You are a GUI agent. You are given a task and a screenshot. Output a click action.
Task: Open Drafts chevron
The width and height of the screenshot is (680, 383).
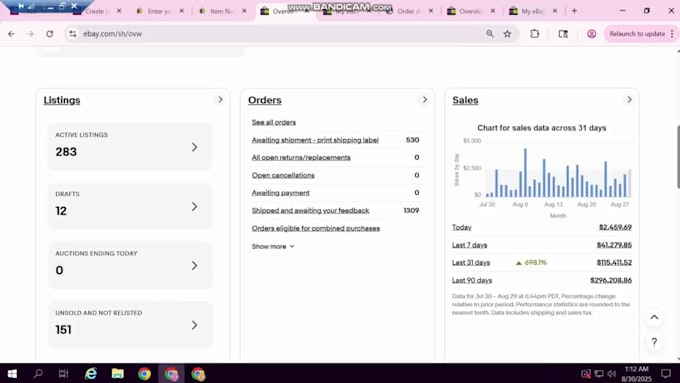194,207
